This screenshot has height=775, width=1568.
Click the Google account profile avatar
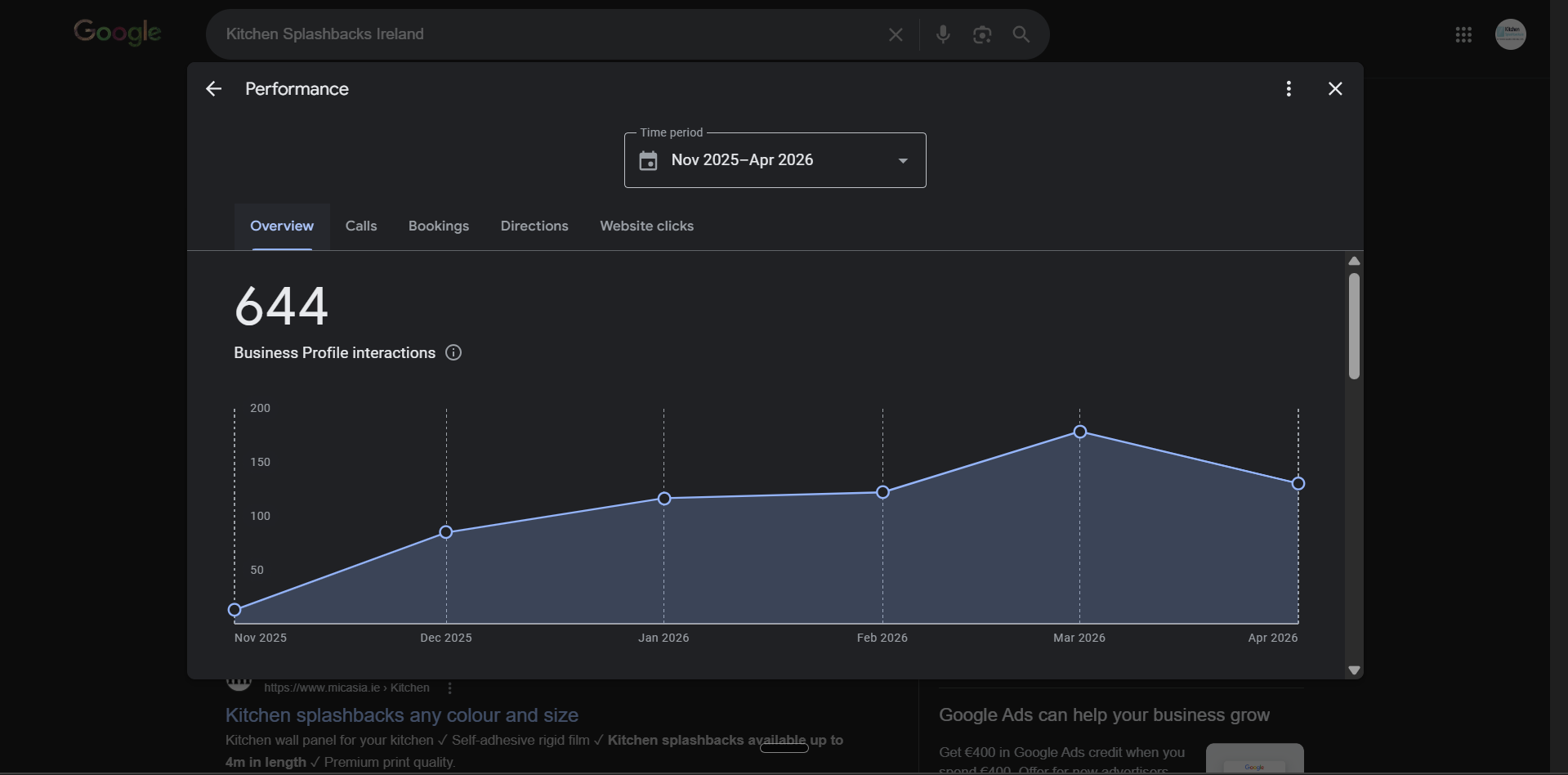click(1509, 34)
